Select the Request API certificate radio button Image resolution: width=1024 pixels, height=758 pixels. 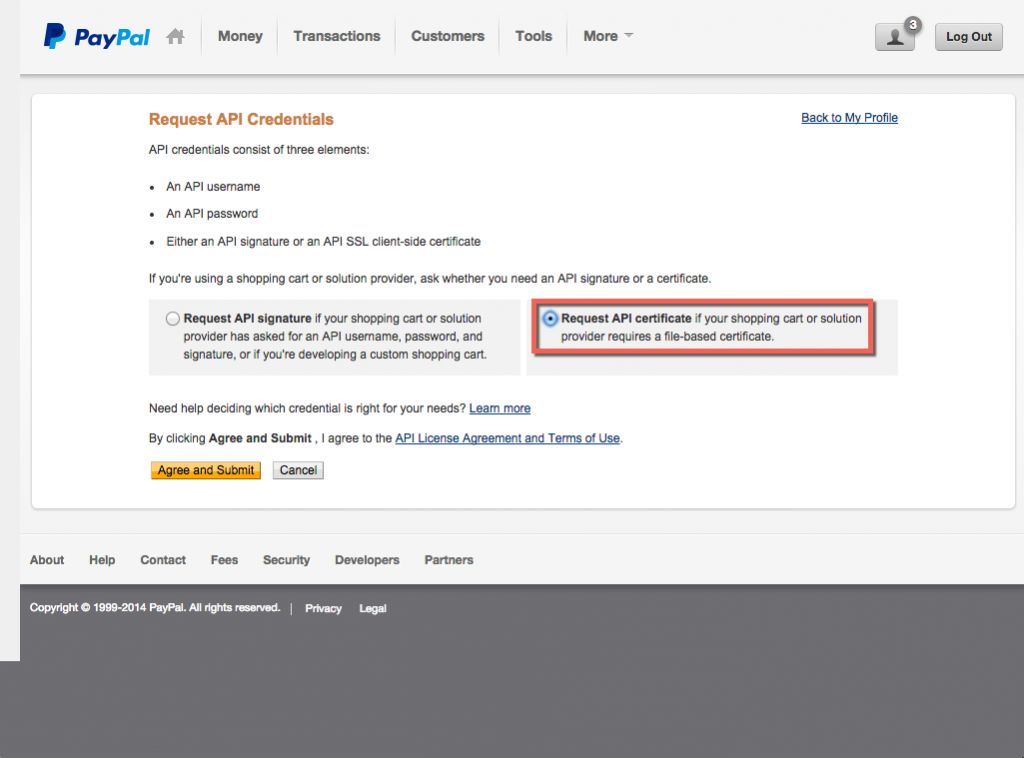[551, 318]
